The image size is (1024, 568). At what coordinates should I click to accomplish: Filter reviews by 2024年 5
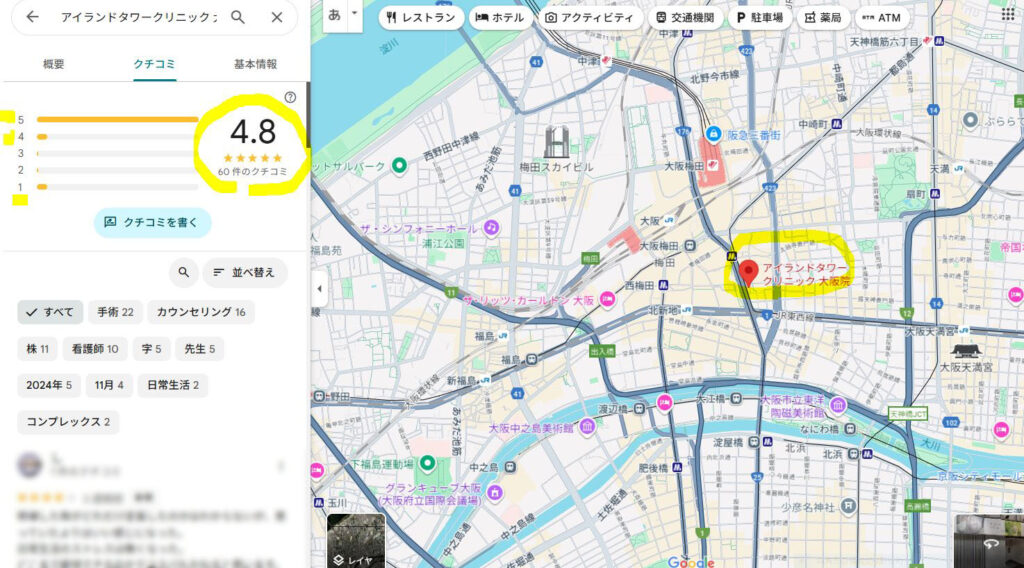pos(49,385)
